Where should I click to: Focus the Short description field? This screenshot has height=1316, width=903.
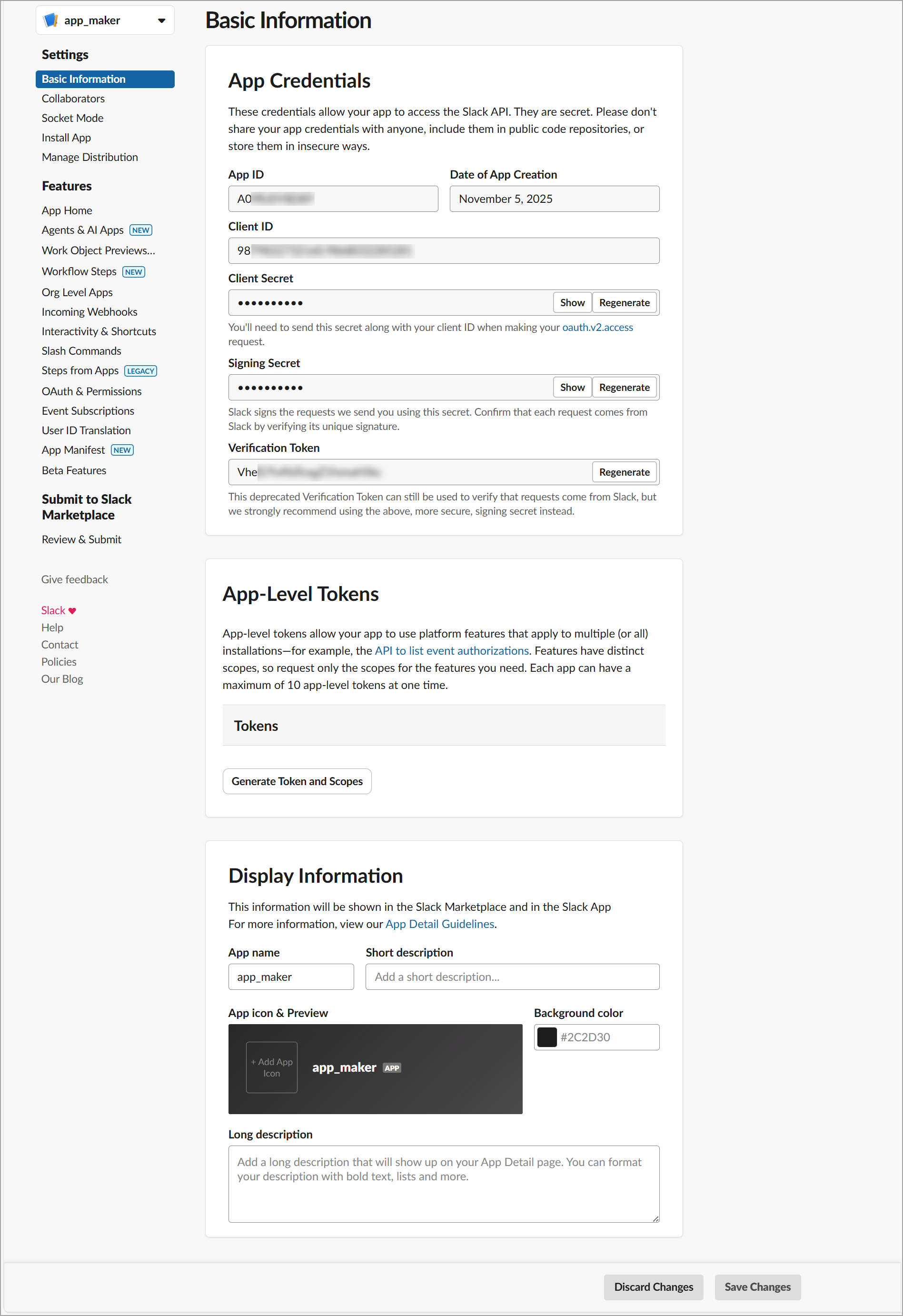click(x=512, y=977)
